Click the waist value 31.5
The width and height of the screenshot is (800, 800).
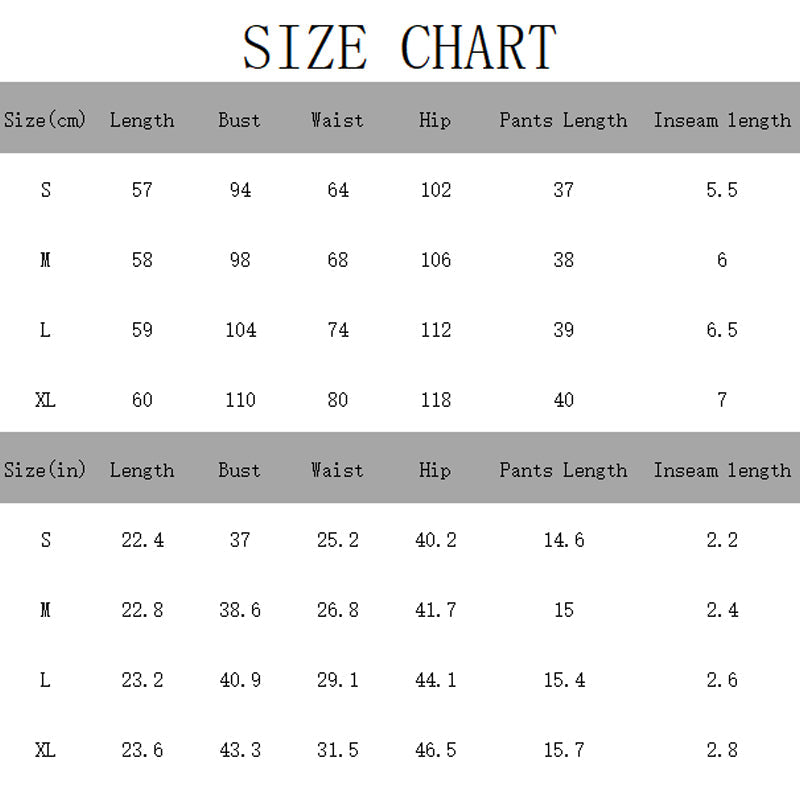(x=338, y=749)
